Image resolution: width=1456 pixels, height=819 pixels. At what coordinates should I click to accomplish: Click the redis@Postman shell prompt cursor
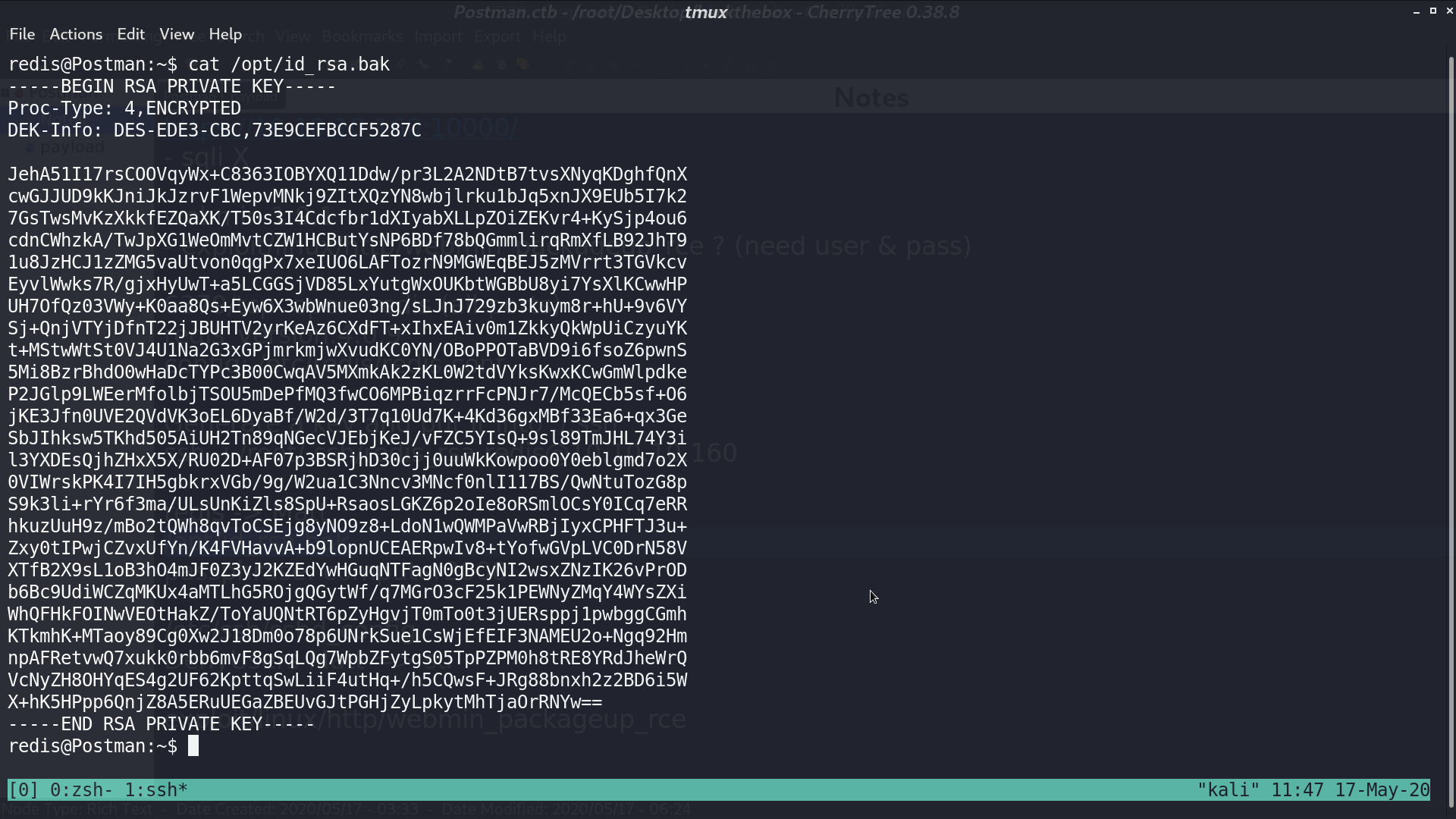[193, 746]
